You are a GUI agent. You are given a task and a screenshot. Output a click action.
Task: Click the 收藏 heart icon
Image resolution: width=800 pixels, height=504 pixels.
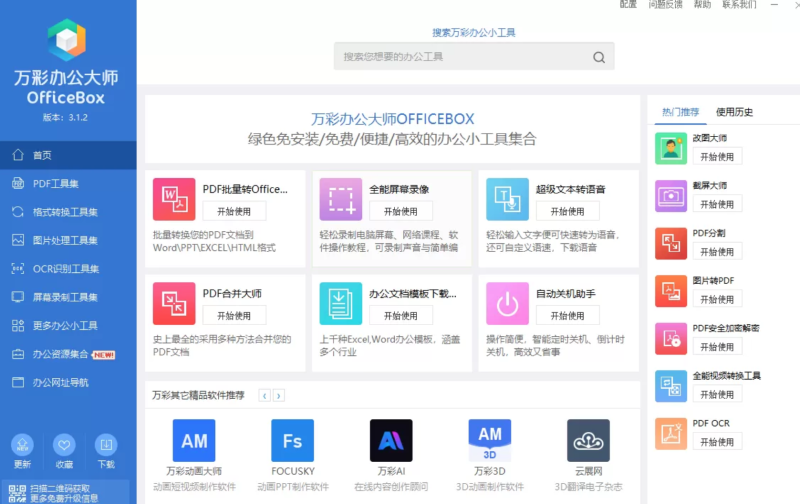(64, 445)
